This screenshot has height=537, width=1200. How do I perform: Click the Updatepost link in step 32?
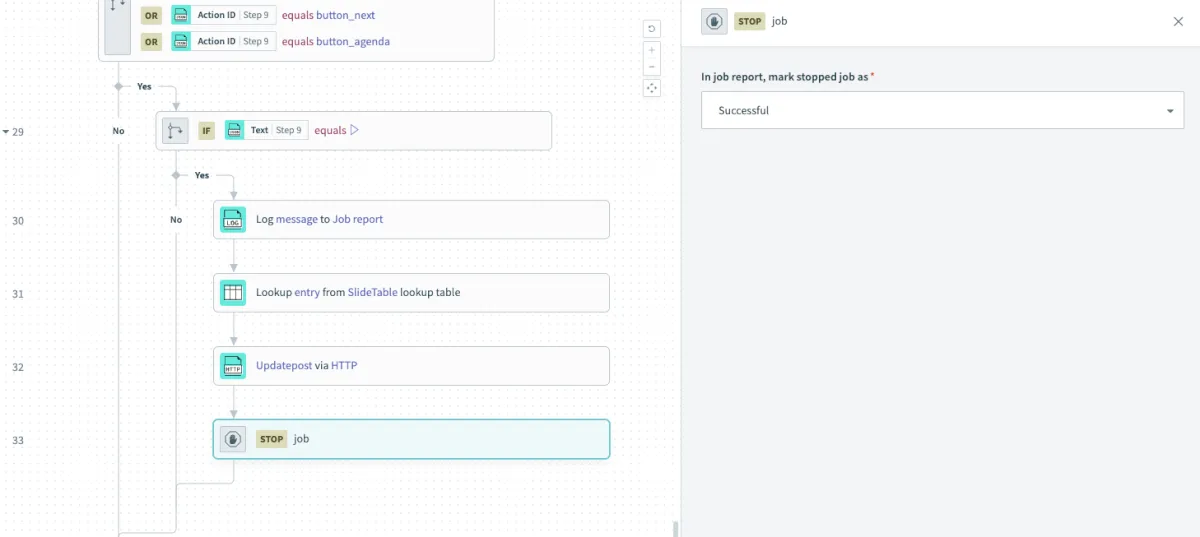(x=284, y=365)
